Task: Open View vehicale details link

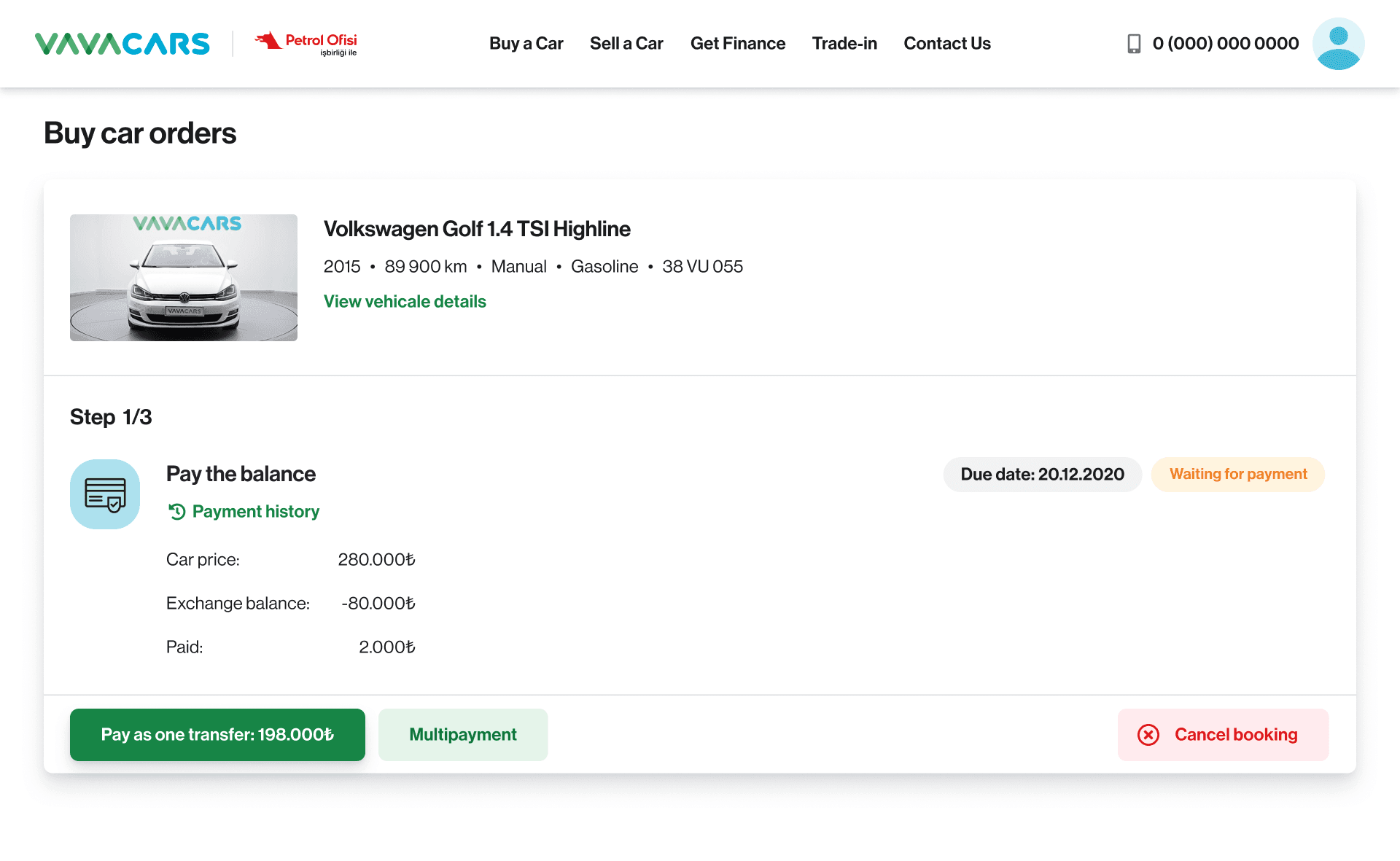Action: tap(405, 302)
